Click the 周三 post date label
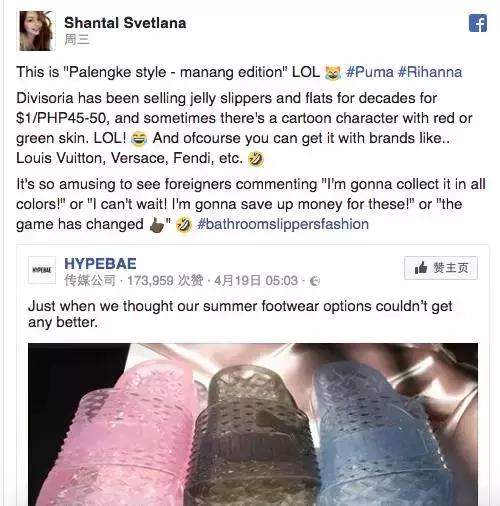The height and width of the screenshot is (506, 500). (77, 40)
